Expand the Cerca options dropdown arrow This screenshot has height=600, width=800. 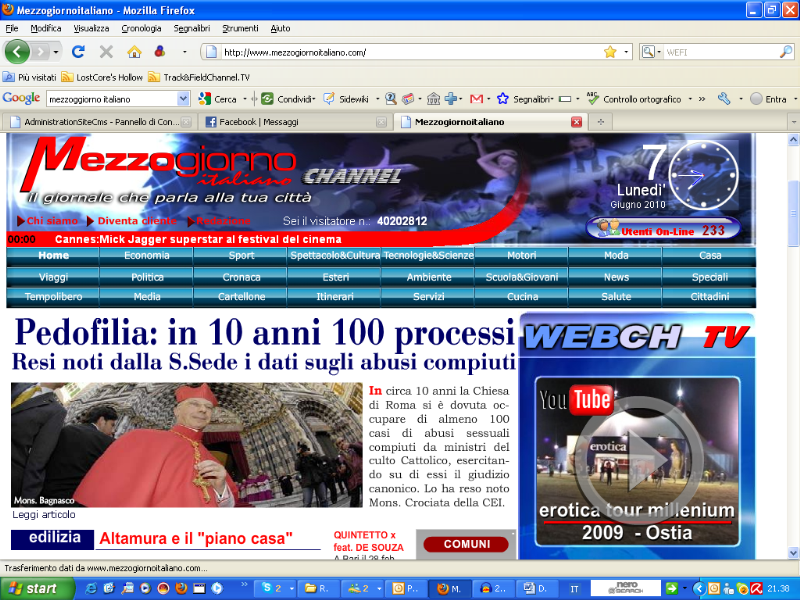tap(245, 99)
